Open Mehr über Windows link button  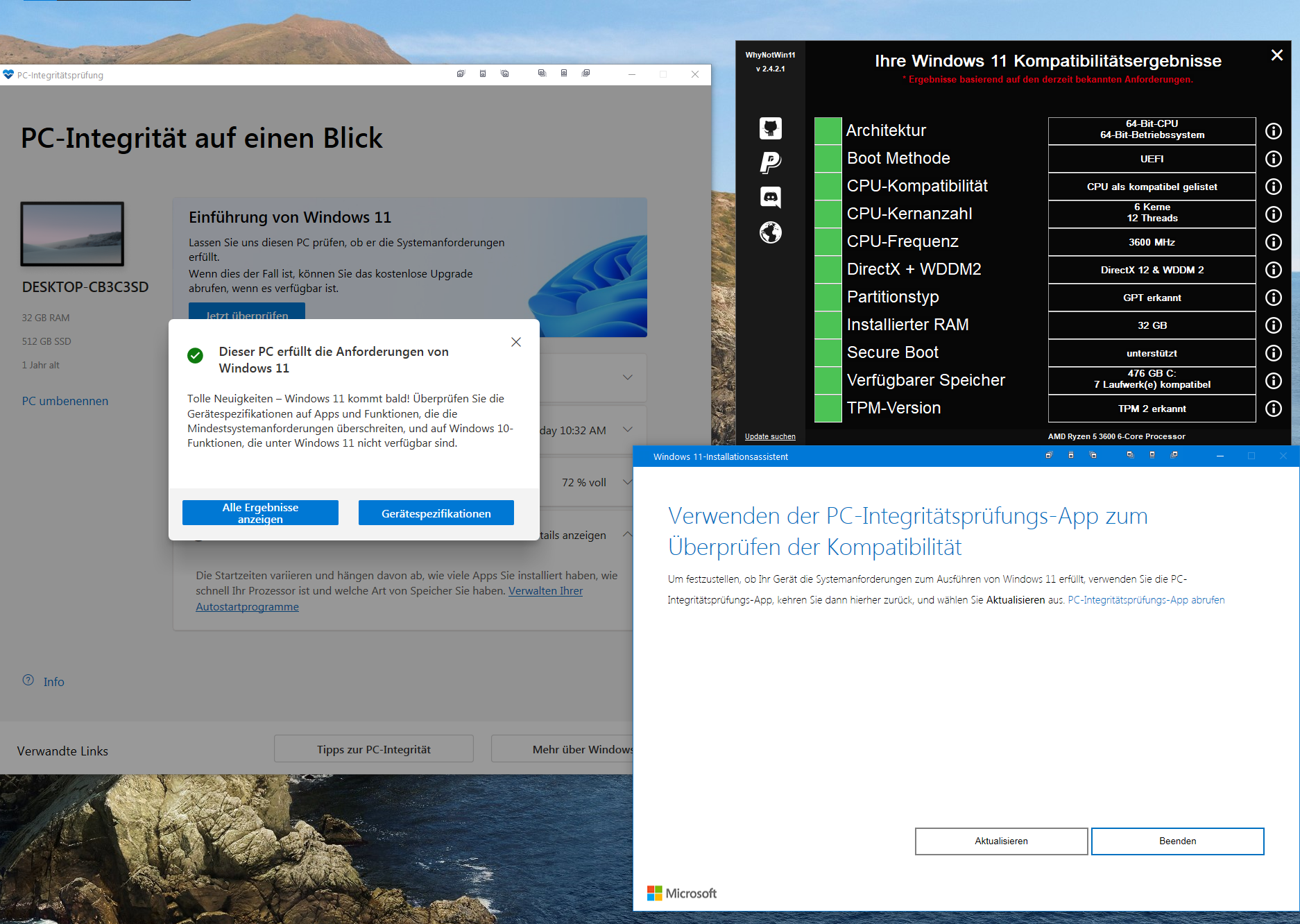562,749
